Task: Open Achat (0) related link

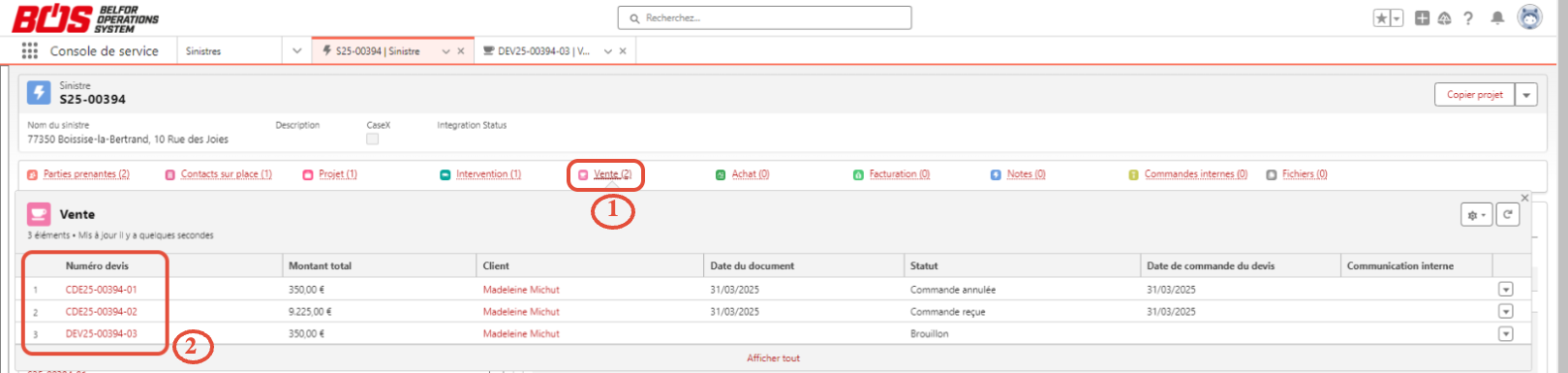Action: click(x=751, y=174)
